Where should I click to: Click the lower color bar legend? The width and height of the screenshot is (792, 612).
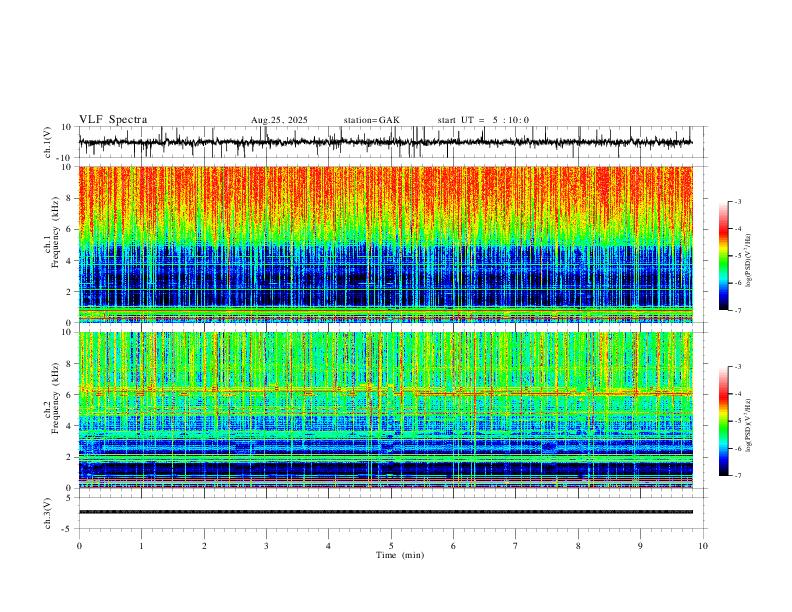point(724,421)
